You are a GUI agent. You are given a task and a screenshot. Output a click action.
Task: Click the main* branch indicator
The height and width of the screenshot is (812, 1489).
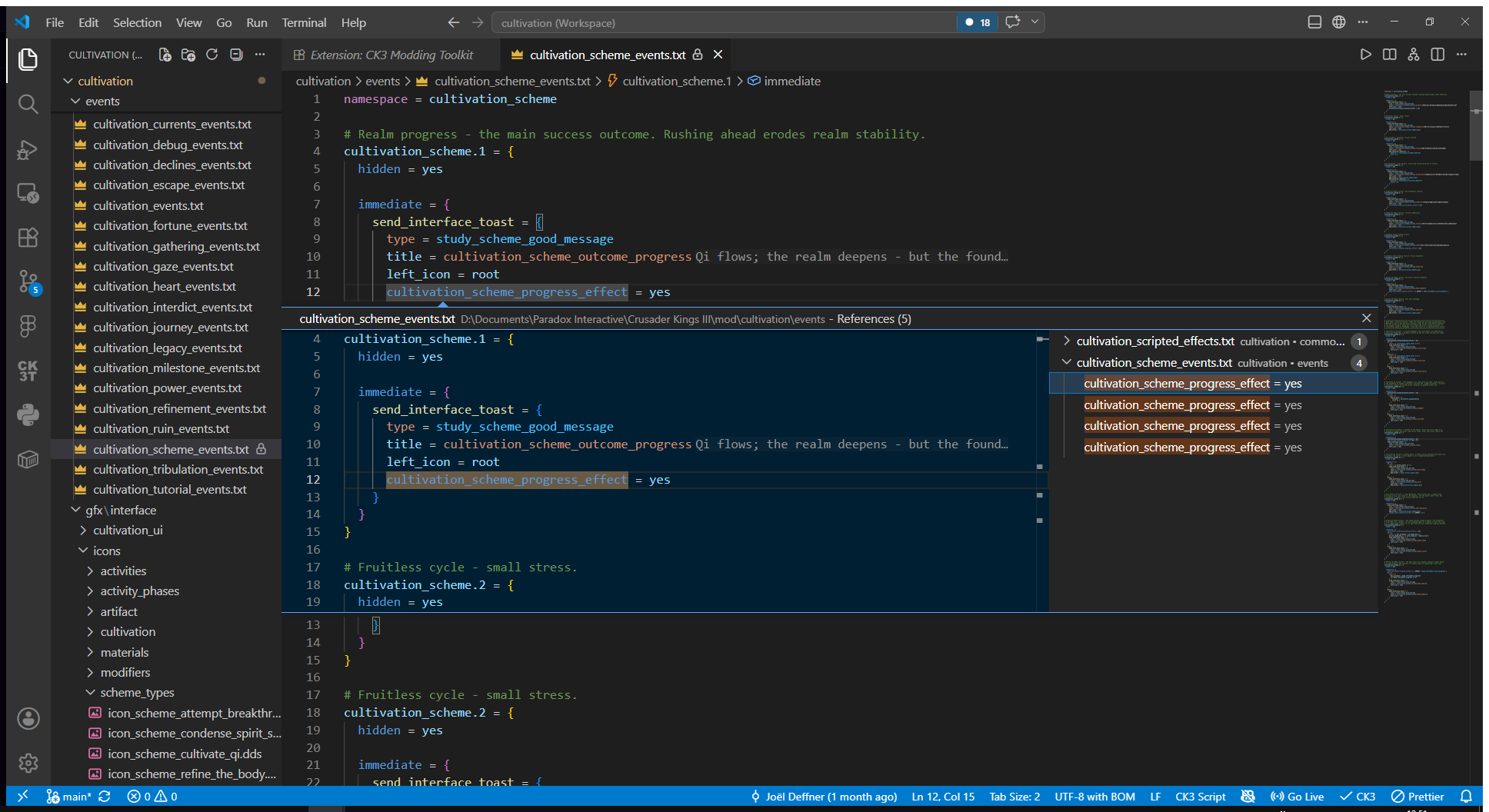coord(68,797)
